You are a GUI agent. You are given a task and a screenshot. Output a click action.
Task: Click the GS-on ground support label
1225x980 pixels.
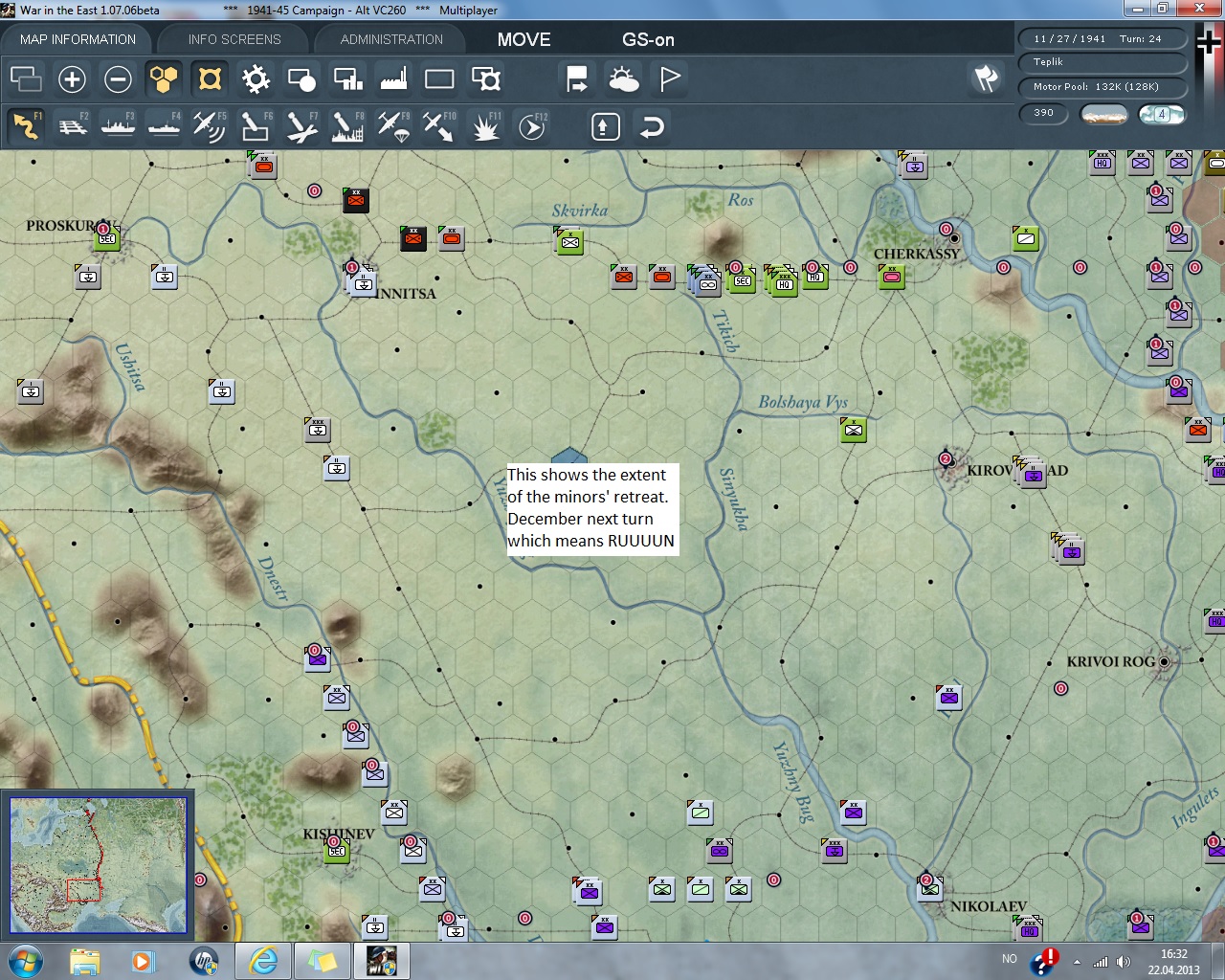click(648, 39)
